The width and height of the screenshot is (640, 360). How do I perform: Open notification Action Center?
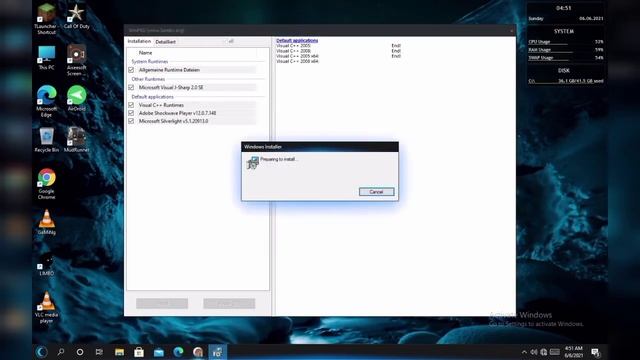(x=596, y=352)
